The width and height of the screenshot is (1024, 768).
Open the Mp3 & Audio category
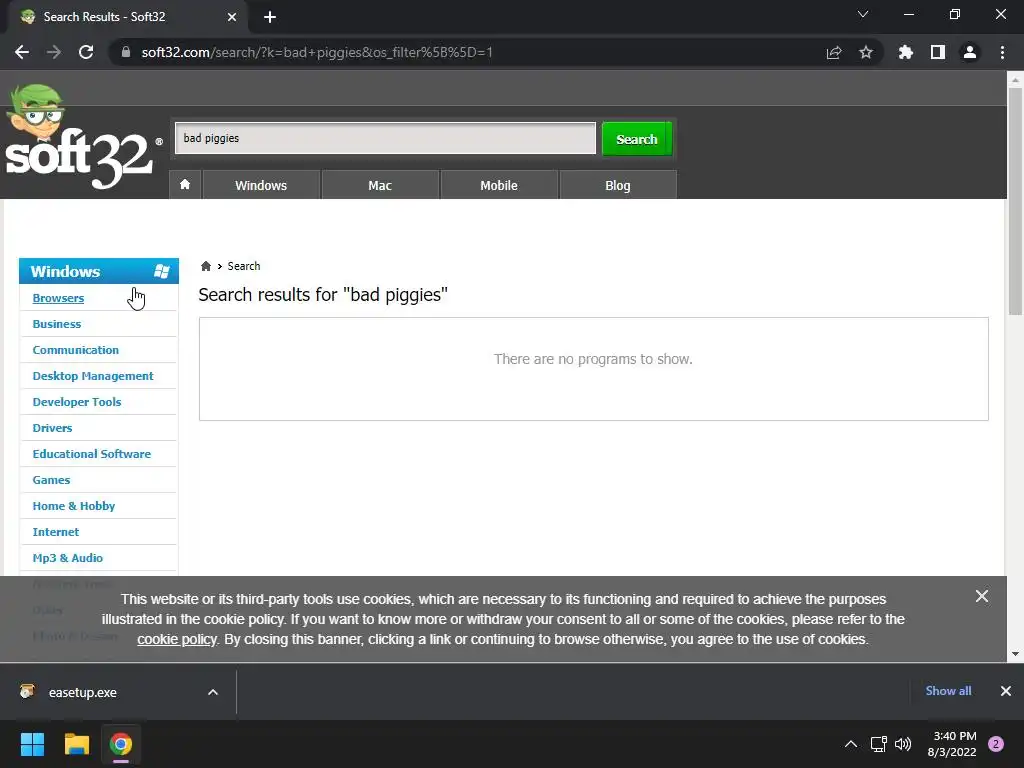tap(68, 558)
